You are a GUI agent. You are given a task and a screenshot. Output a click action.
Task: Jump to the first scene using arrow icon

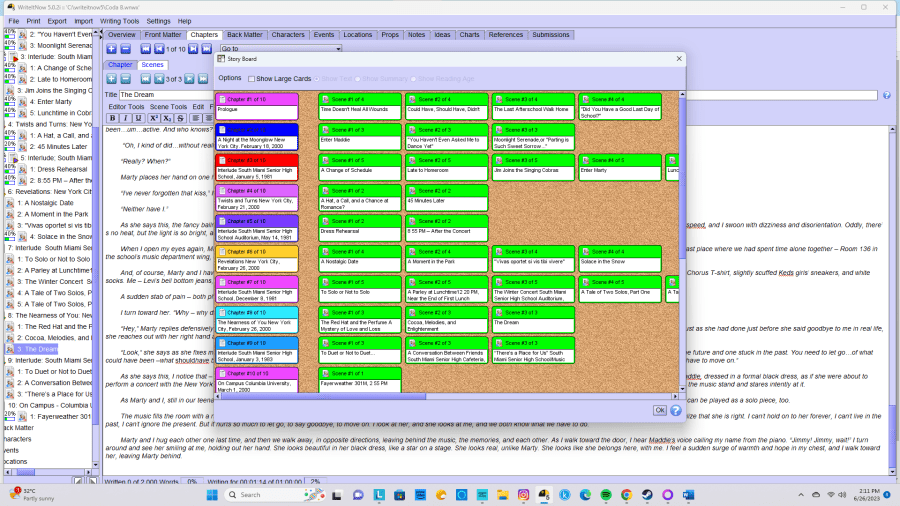[145, 79]
